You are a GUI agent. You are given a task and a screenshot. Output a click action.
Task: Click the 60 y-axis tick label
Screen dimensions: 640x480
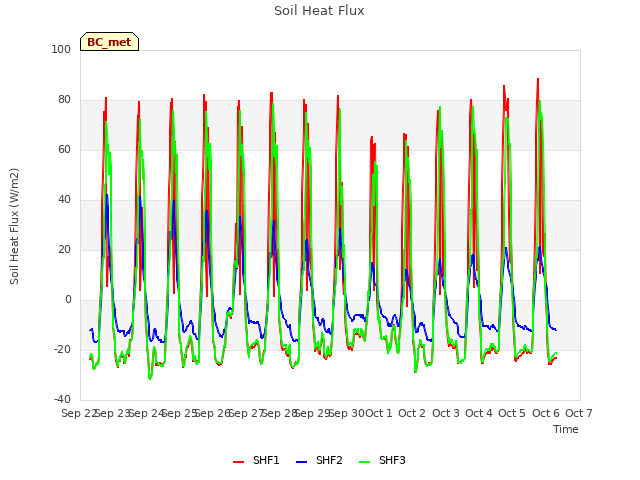[x=64, y=149]
